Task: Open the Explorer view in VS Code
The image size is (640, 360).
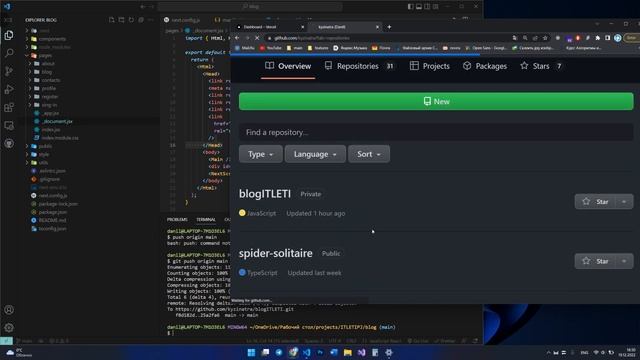Action: tap(9, 36)
